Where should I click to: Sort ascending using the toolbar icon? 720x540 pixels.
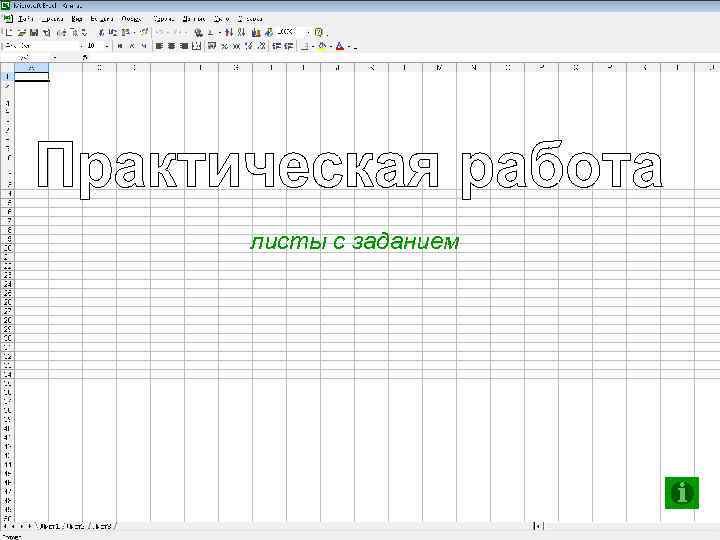point(229,32)
